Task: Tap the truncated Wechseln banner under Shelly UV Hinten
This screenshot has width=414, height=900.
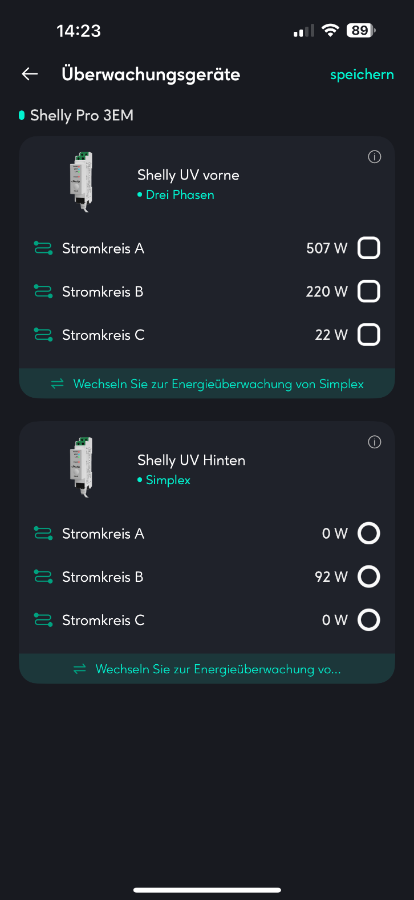Action: pyautogui.click(x=207, y=669)
